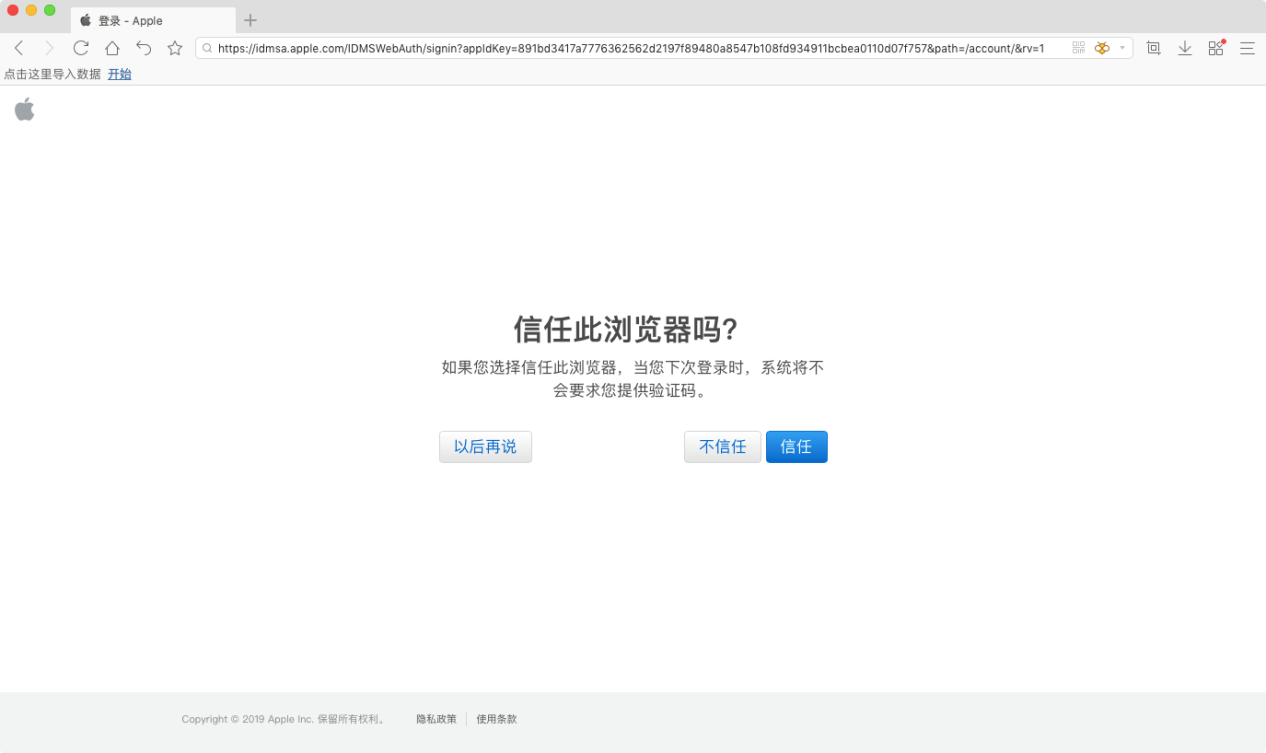The height and width of the screenshot is (753, 1266).
Task: Click the 'Copyright © 2019 Apple Inc.' text
Action: pos(248,719)
